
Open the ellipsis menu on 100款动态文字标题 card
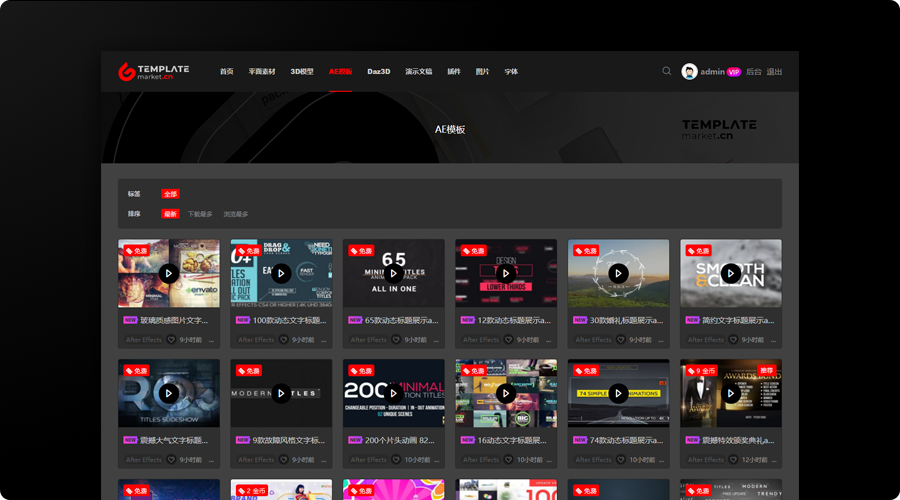pyautogui.click(x=324, y=340)
